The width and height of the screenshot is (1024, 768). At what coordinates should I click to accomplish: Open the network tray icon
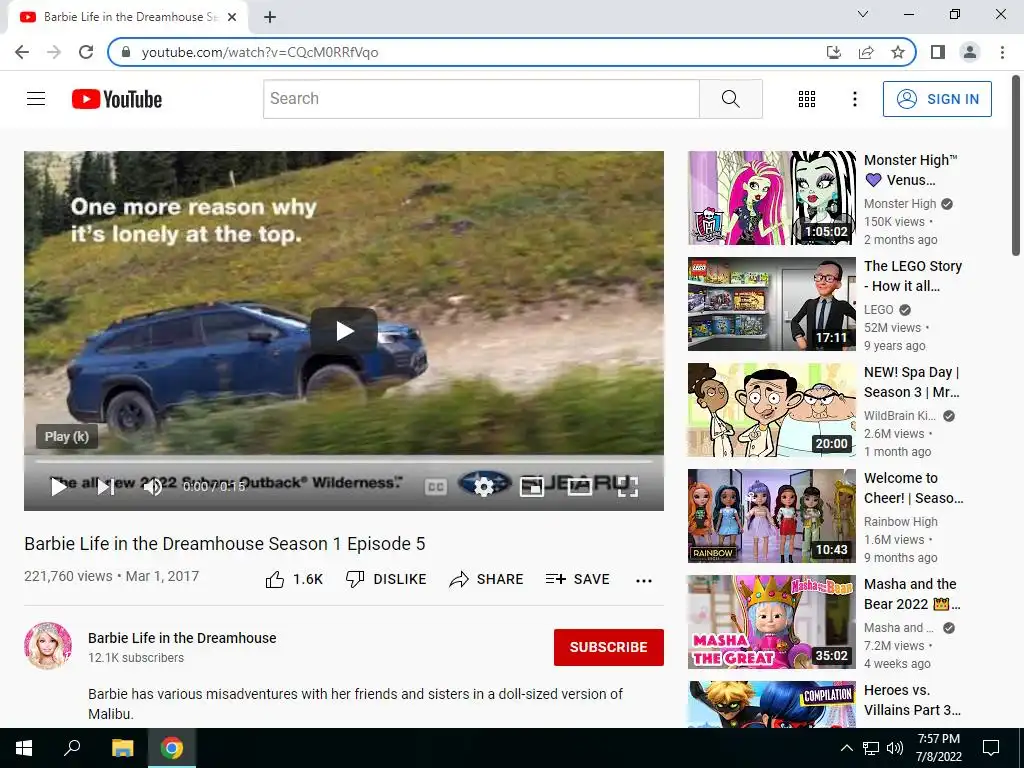point(871,748)
